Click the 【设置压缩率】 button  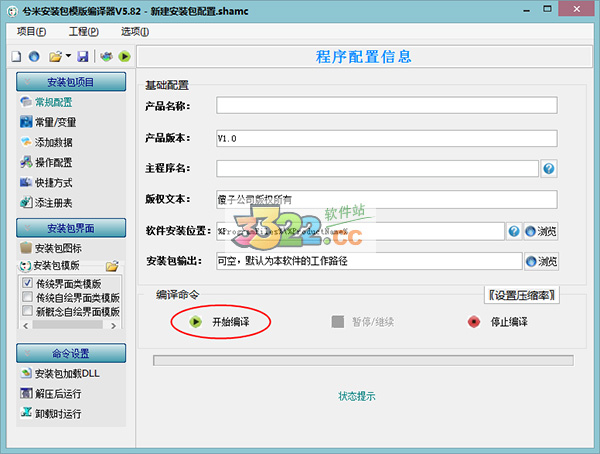pyautogui.click(x=522, y=295)
